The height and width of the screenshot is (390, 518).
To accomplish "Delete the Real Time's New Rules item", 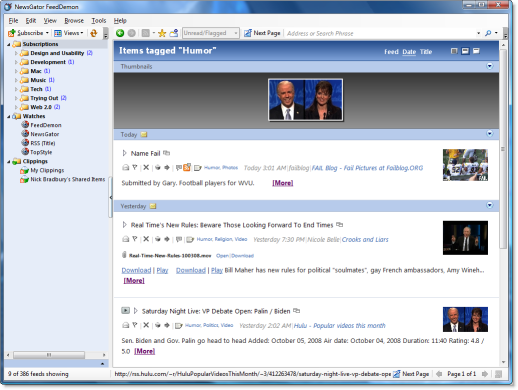I will pos(146,239).
